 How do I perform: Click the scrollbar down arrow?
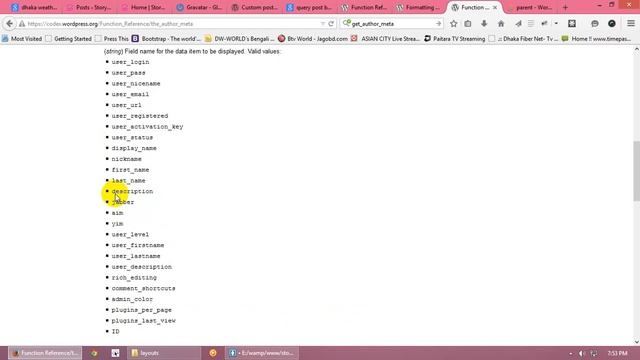tap(636, 342)
